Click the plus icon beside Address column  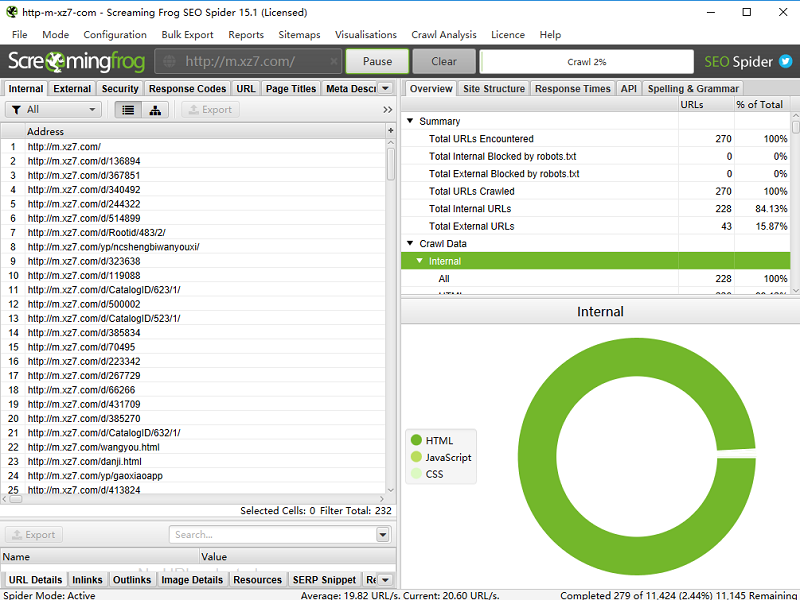pos(391,131)
